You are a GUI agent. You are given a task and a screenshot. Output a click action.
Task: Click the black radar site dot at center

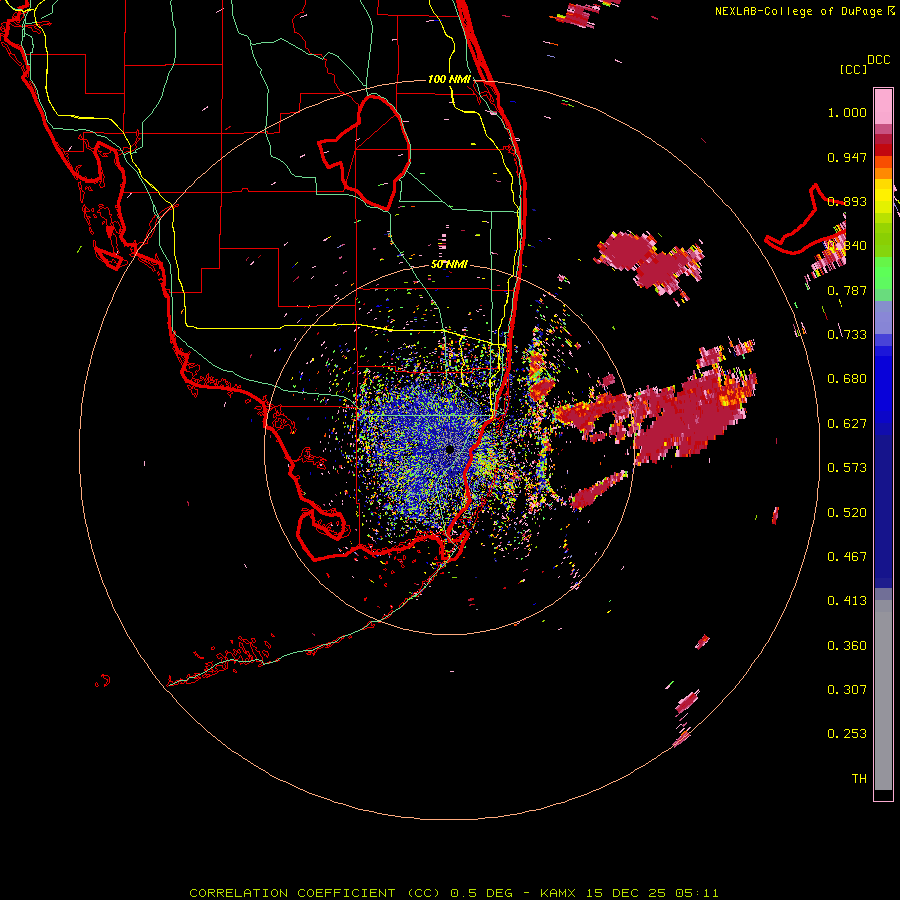pos(449,449)
